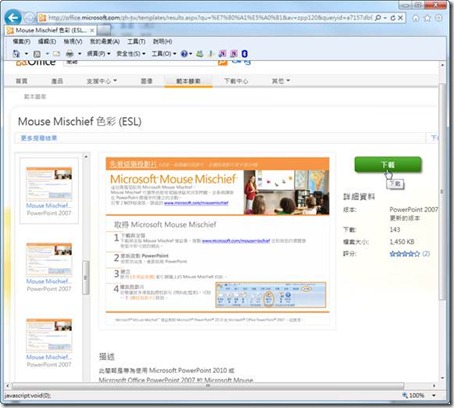
Task: Click the 更多搜尋結果 link
Action: pyautogui.click(x=39, y=138)
